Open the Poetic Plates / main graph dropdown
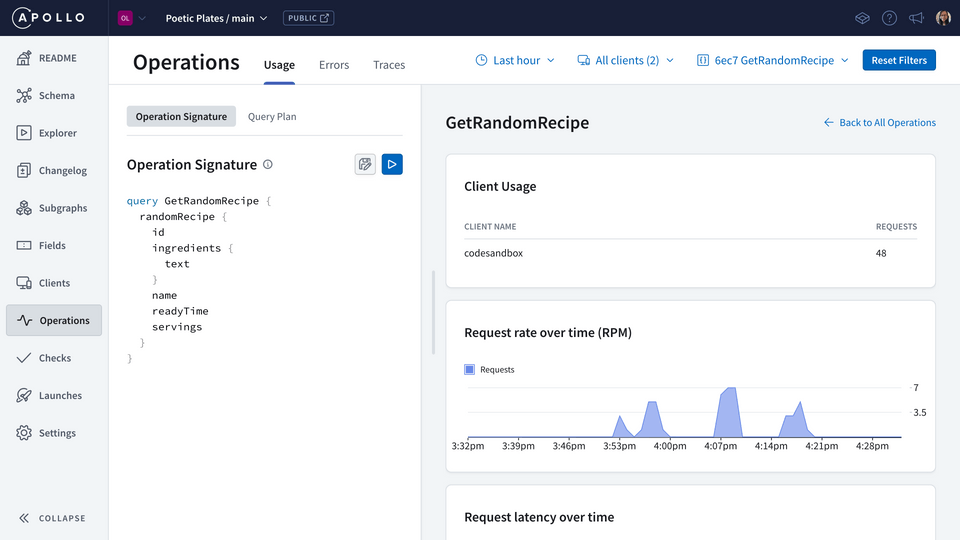The width and height of the screenshot is (960, 540). (216, 18)
